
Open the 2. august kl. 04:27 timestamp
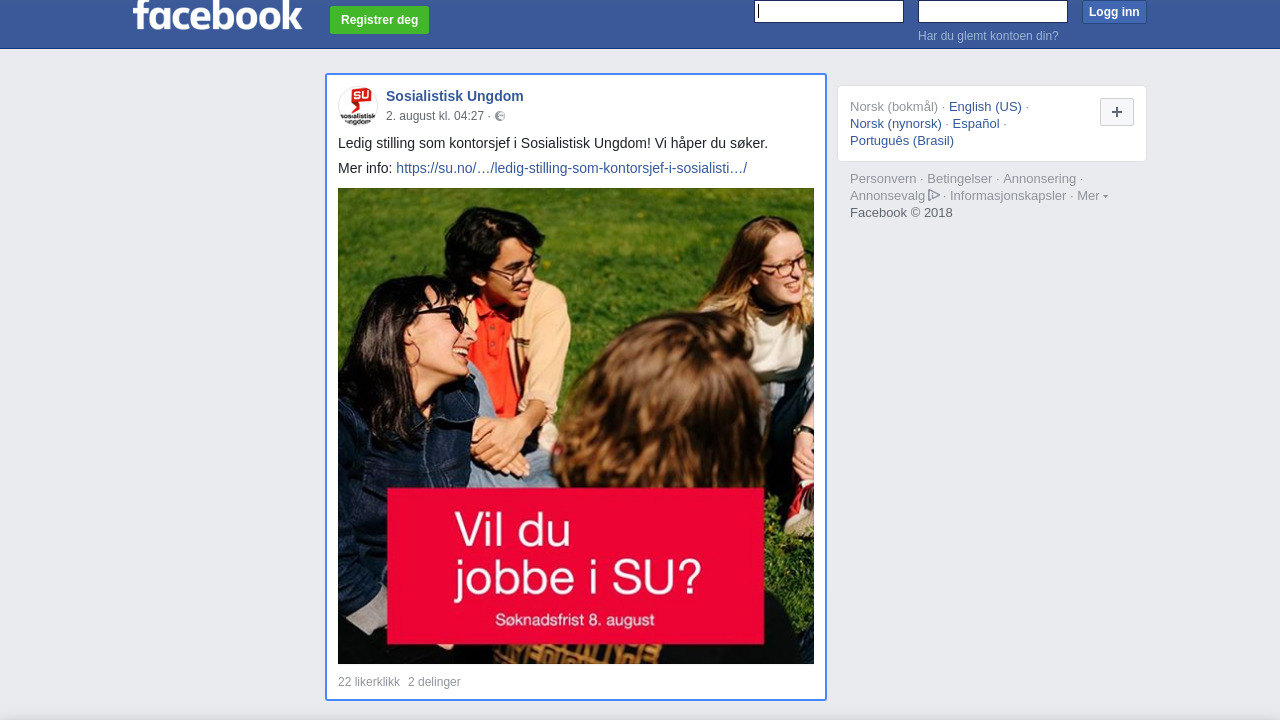pos(435,116)
